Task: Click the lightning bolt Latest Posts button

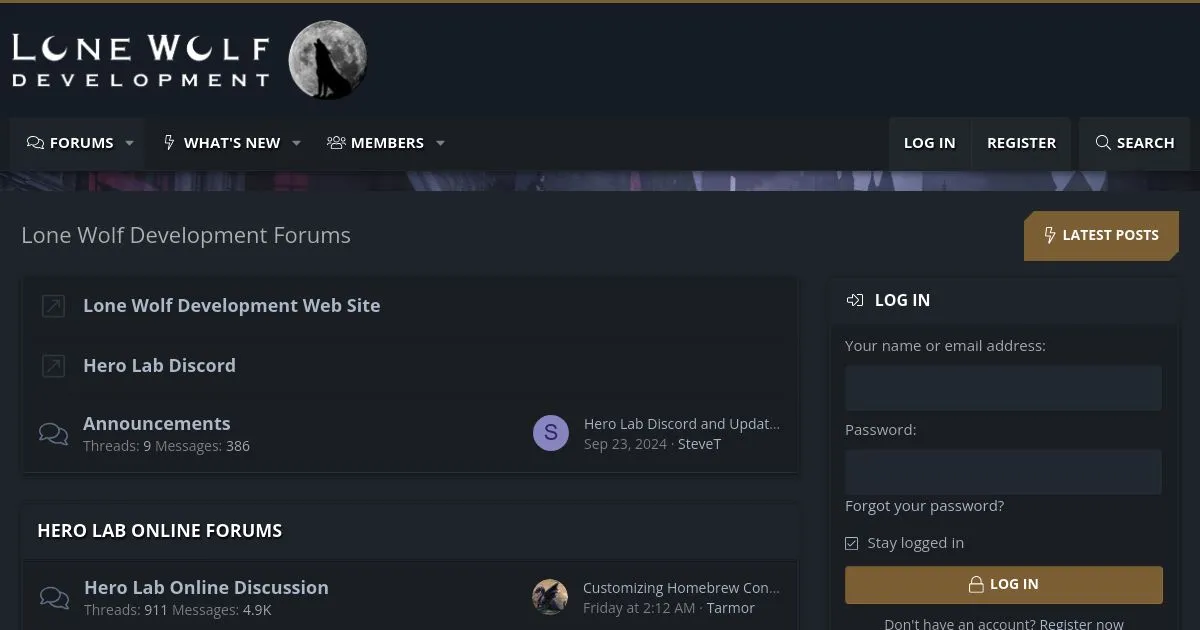Action: 1100,236
